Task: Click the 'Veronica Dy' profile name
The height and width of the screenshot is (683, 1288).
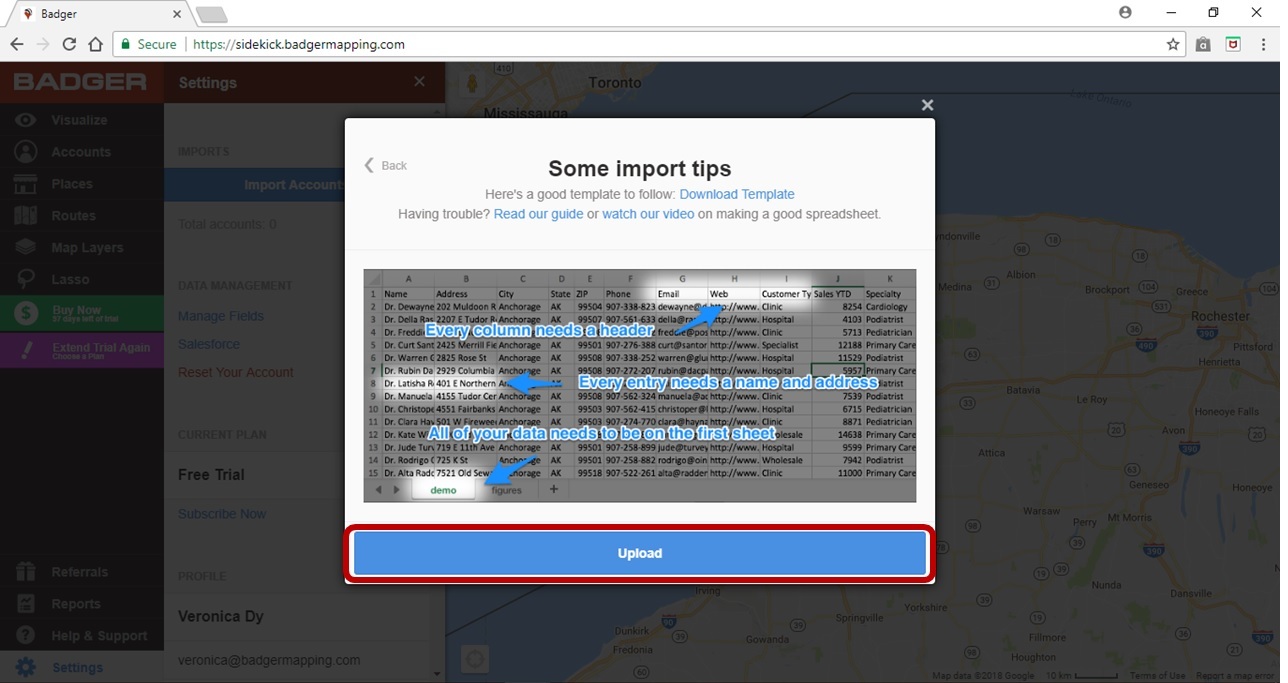Action: tap(221, 616)
